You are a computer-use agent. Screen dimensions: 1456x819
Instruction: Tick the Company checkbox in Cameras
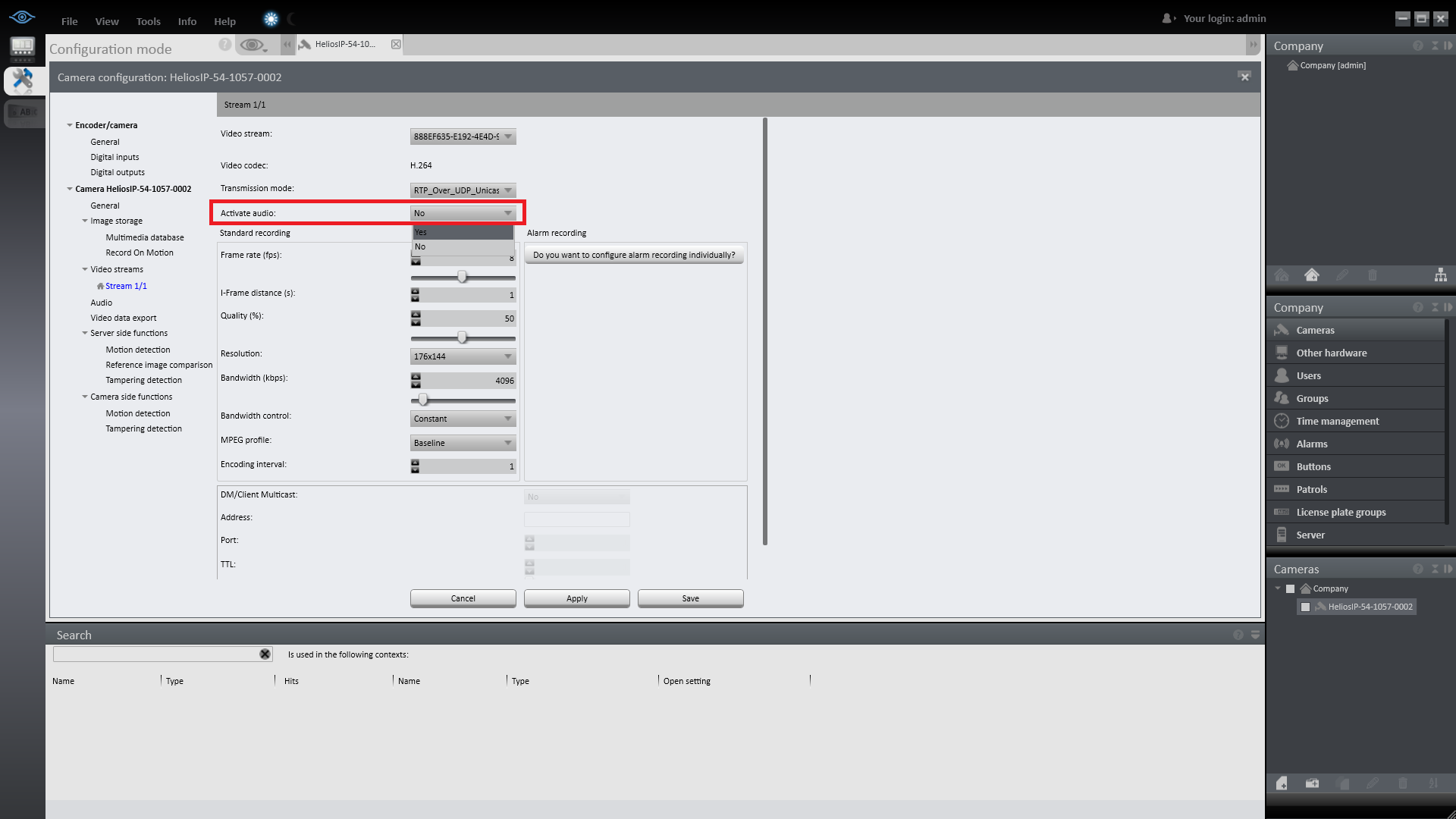tap(1290, 589)
